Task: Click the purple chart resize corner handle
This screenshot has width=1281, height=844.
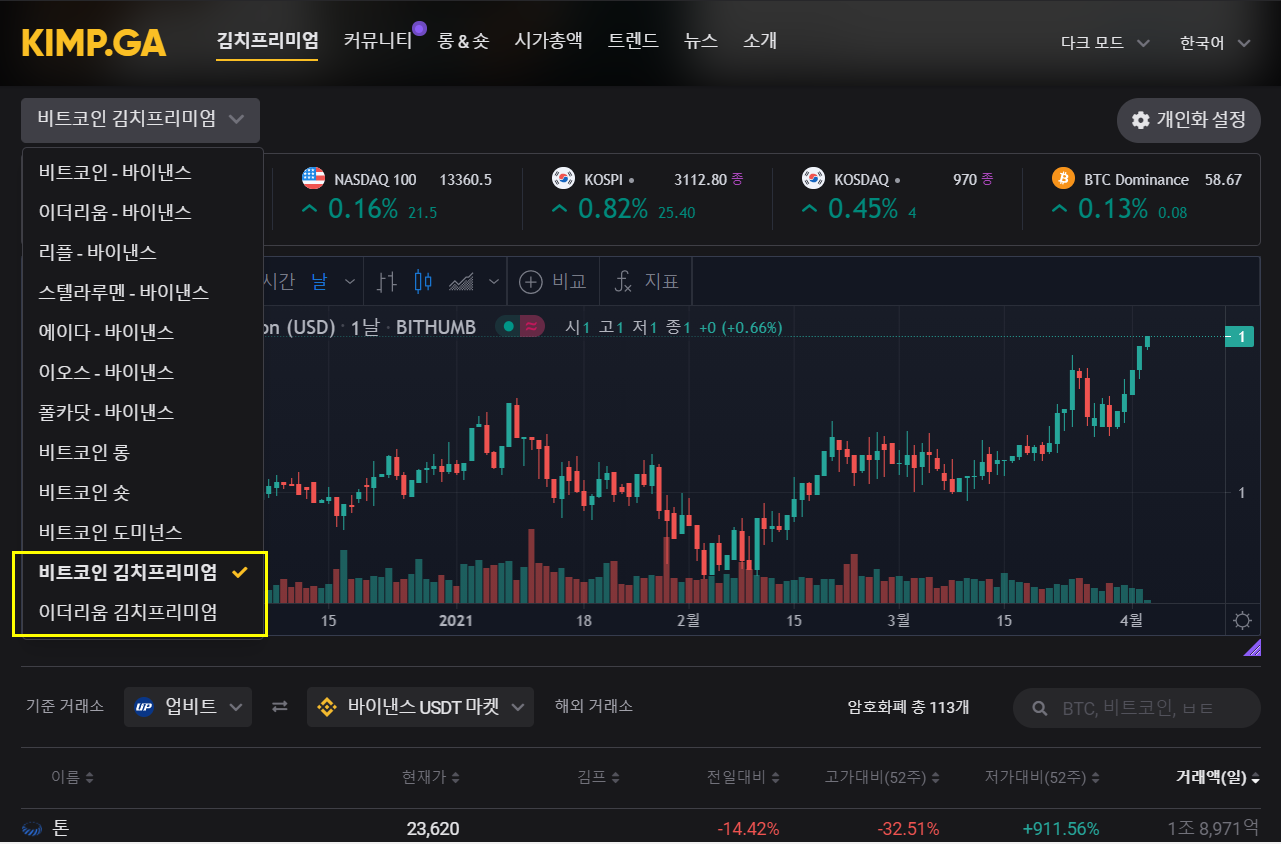Action: coord(1252,648)
